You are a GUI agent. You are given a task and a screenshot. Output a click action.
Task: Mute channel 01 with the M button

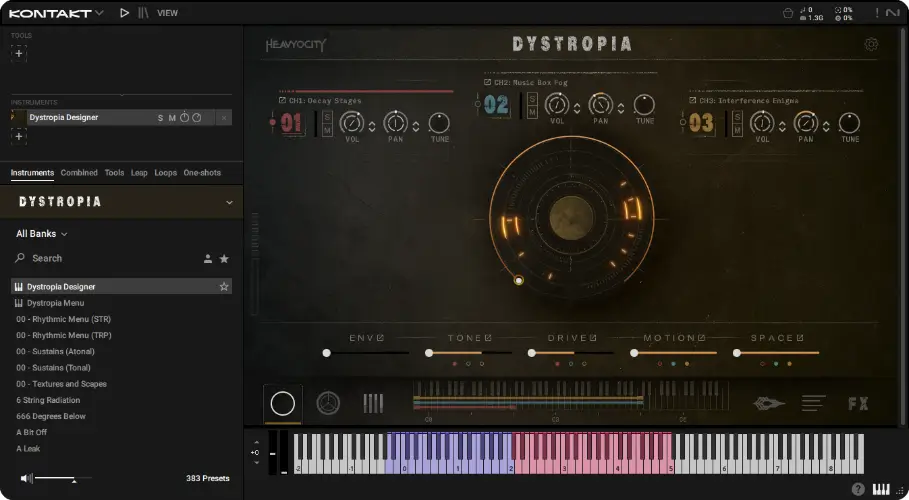point(328,129)
